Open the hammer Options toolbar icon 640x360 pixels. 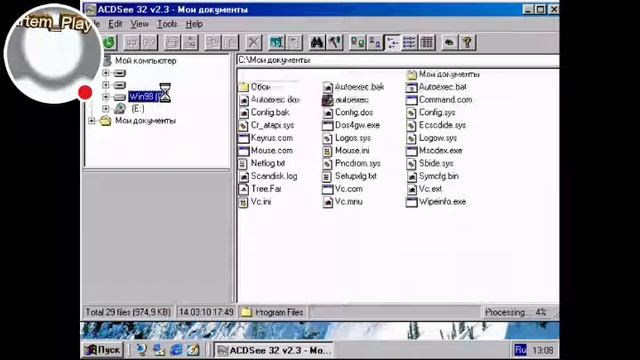334,42
